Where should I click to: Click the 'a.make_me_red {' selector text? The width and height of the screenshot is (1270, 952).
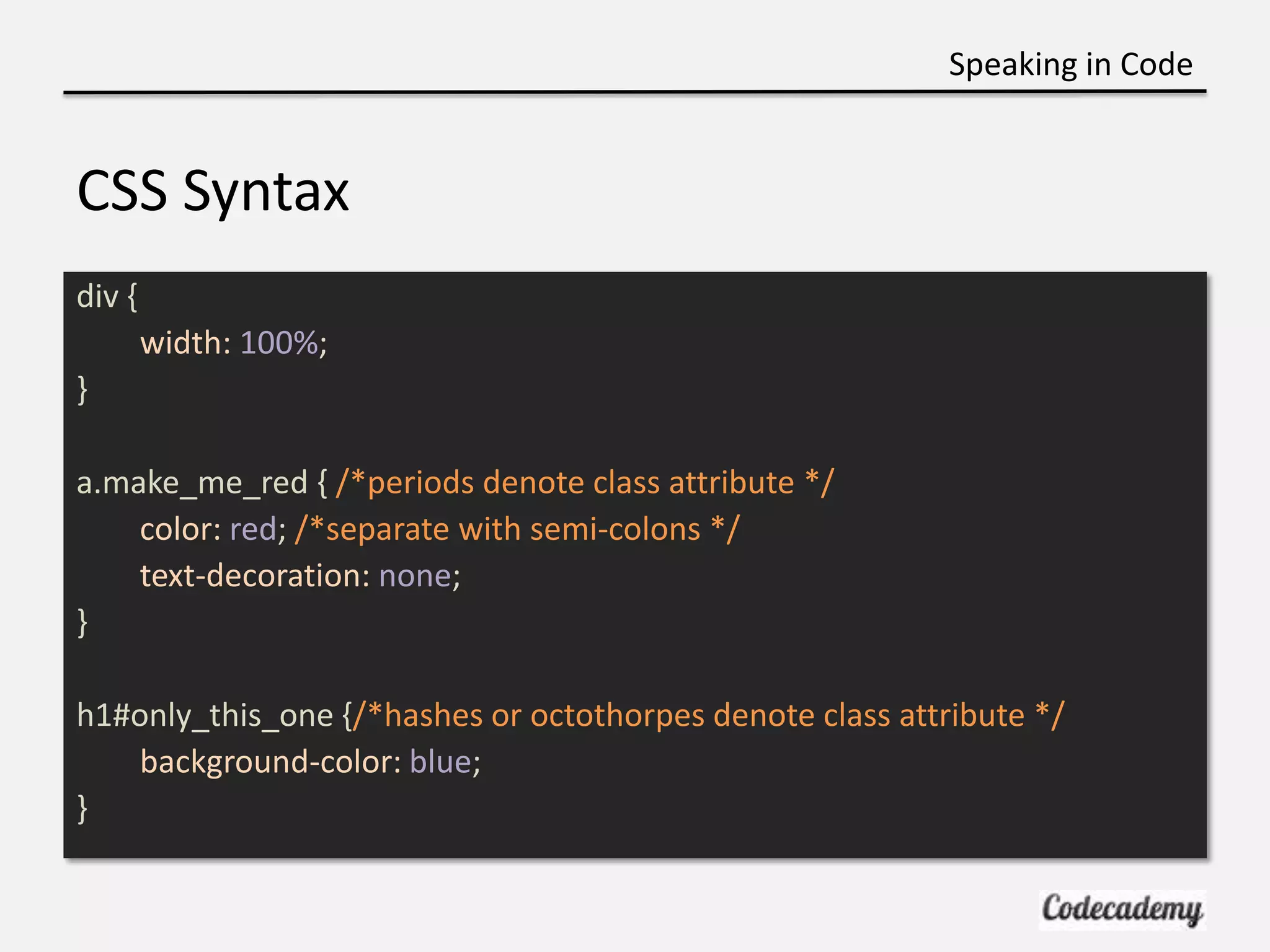pyautogui.click(x=202, y=483)
